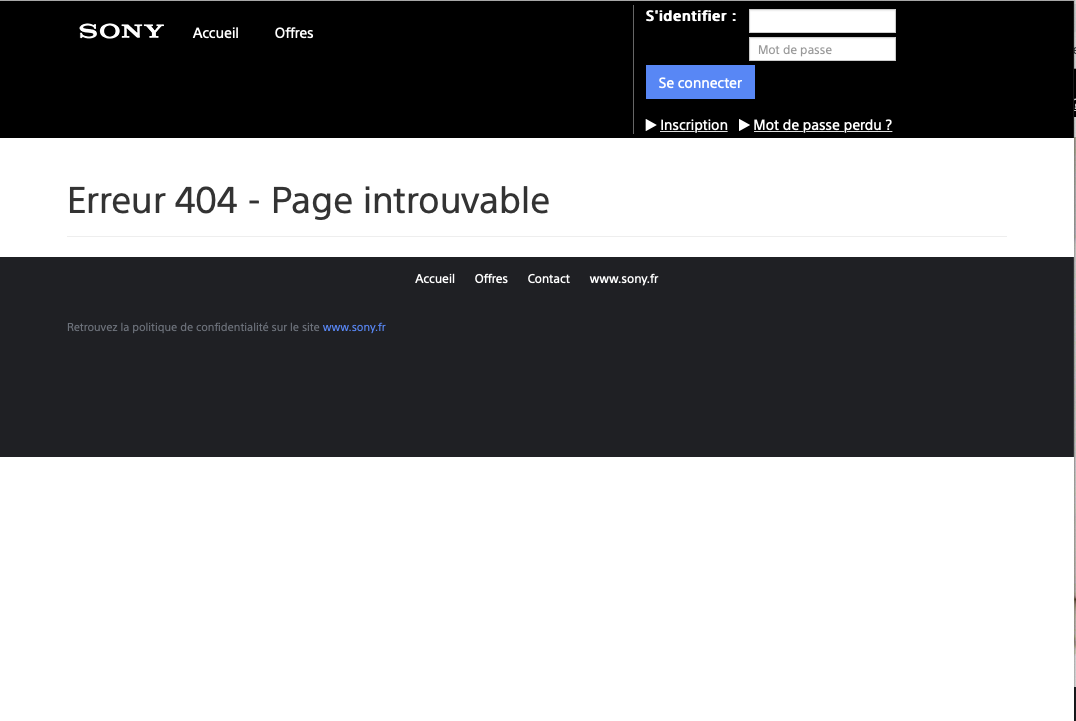Open the Contact footer link
This screenshot has width=1076, height=721.
pos(549,279)
